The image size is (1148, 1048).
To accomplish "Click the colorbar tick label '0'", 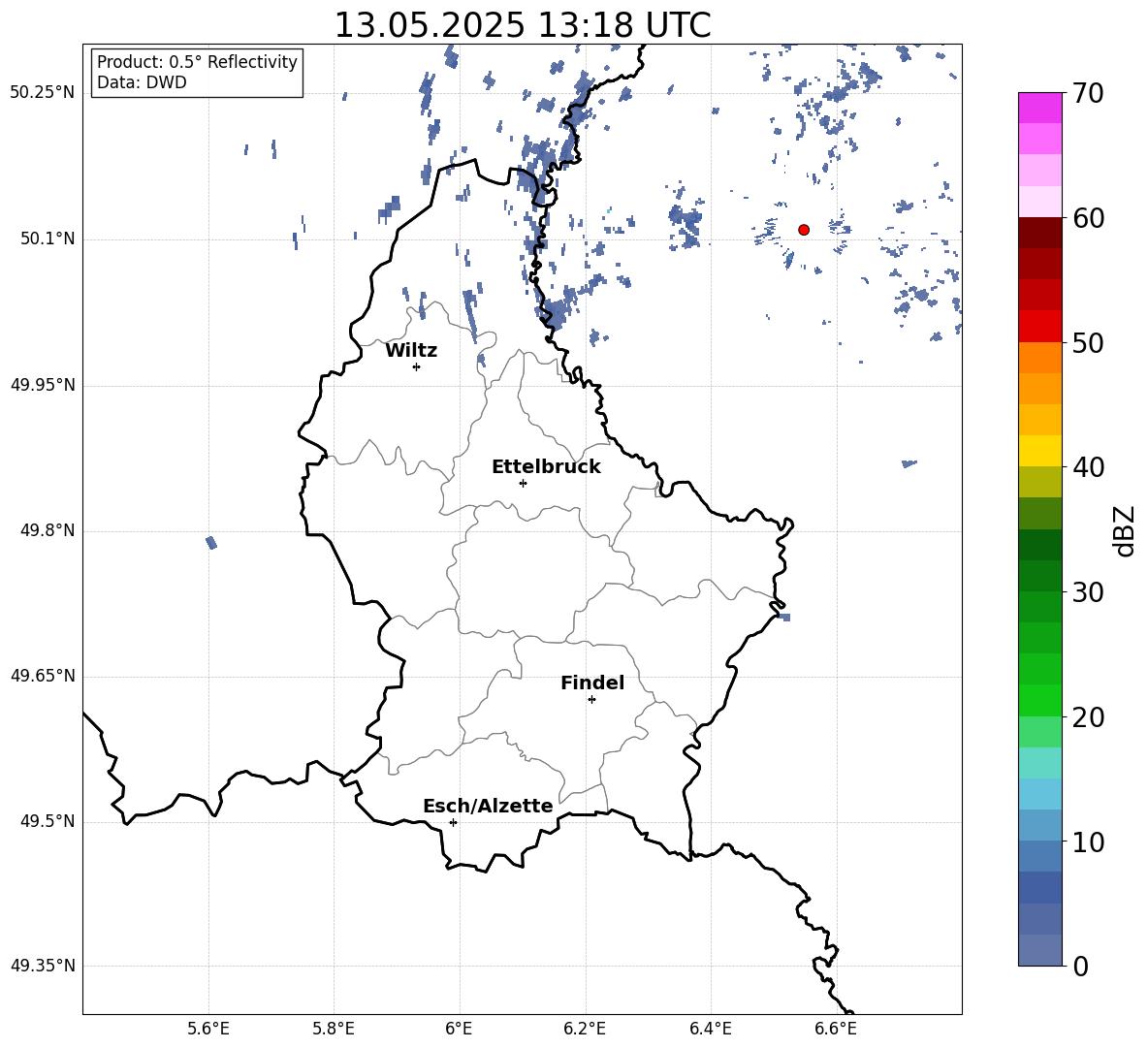I will click(x=1080, y=966).
